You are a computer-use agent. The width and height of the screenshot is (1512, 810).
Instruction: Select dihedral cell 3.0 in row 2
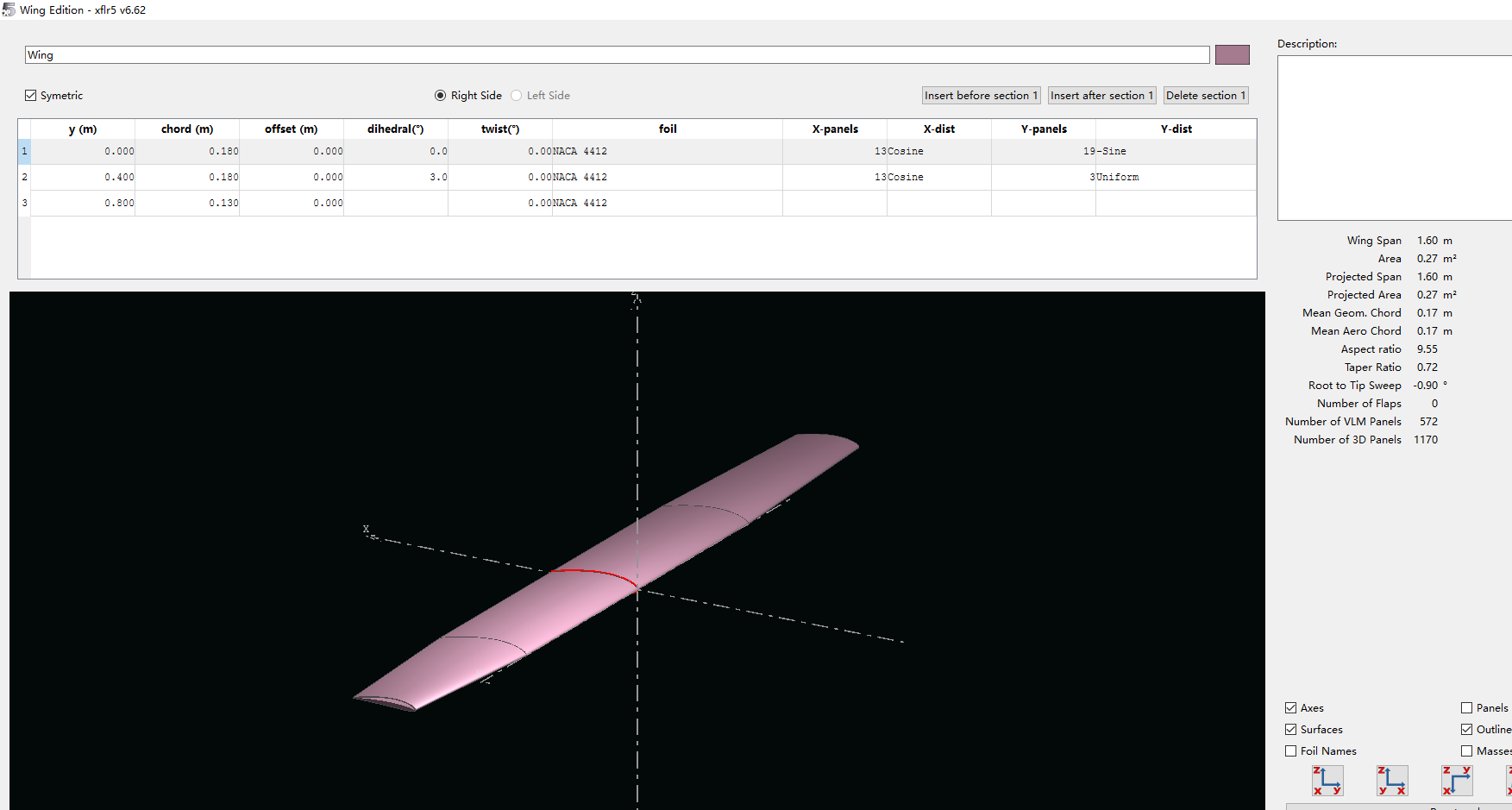click(x=396, y=177)
